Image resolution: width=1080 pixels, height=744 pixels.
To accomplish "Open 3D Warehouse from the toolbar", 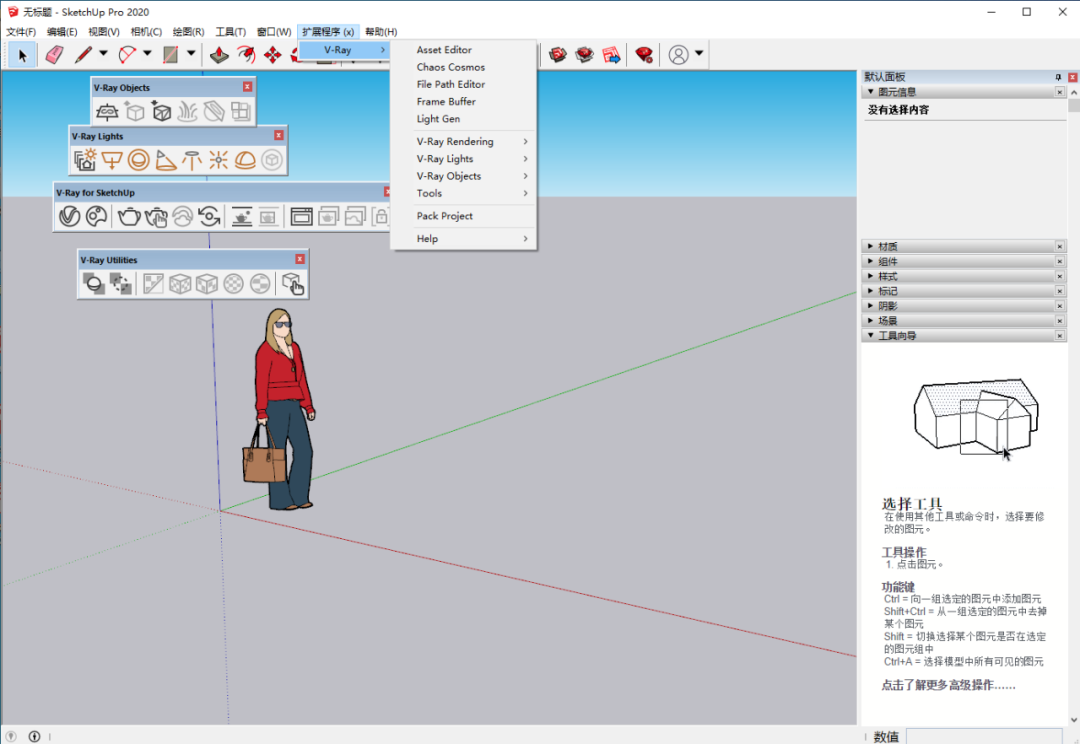I will coord(558,55).
